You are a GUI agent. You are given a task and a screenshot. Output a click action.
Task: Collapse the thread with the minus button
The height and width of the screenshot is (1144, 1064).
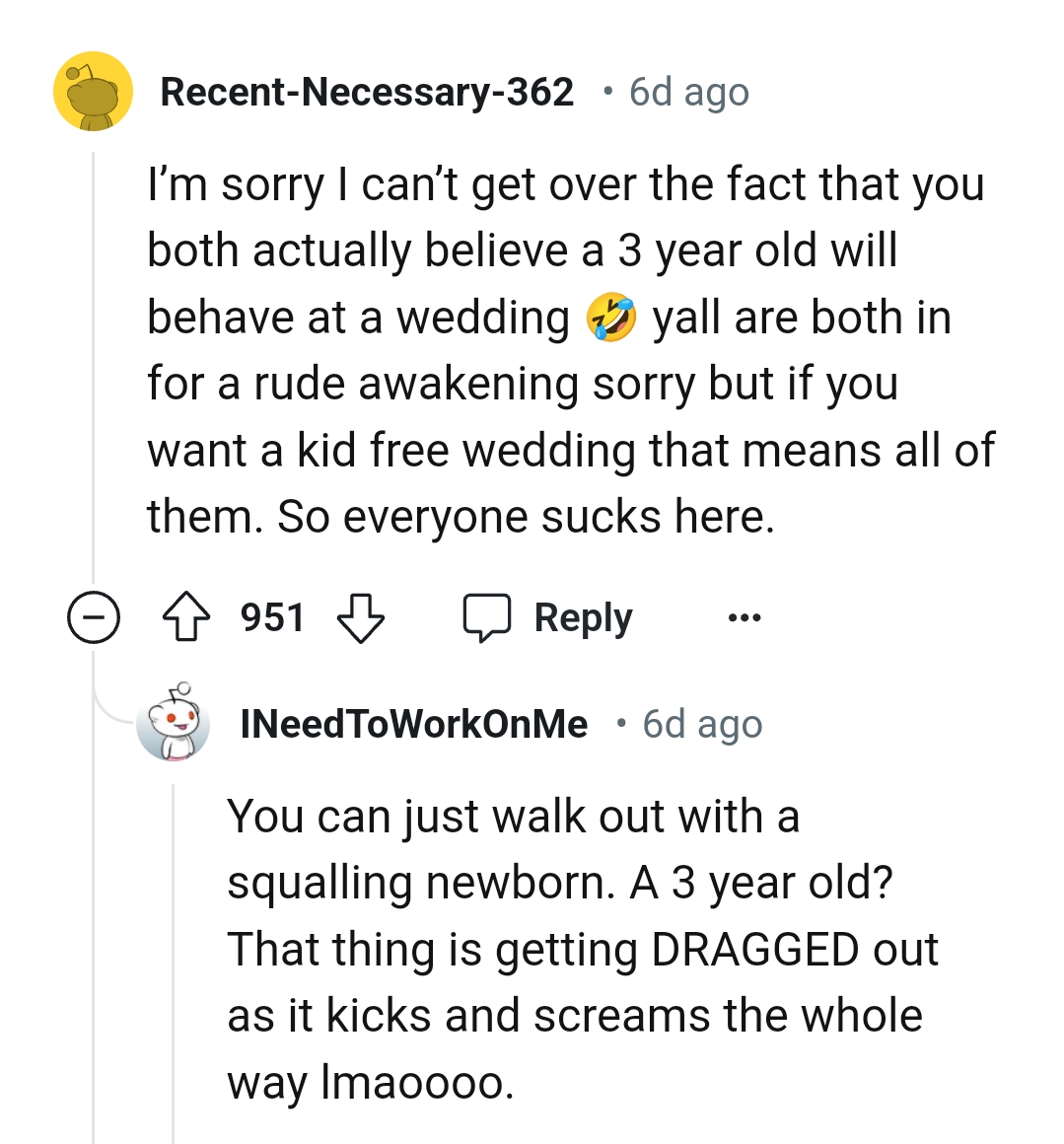[94, 618]
